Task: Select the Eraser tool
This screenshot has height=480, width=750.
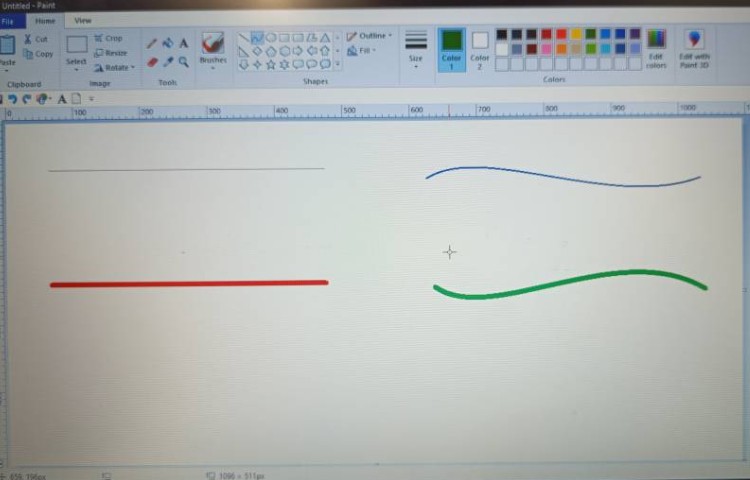Action: [x=152, y=62]
